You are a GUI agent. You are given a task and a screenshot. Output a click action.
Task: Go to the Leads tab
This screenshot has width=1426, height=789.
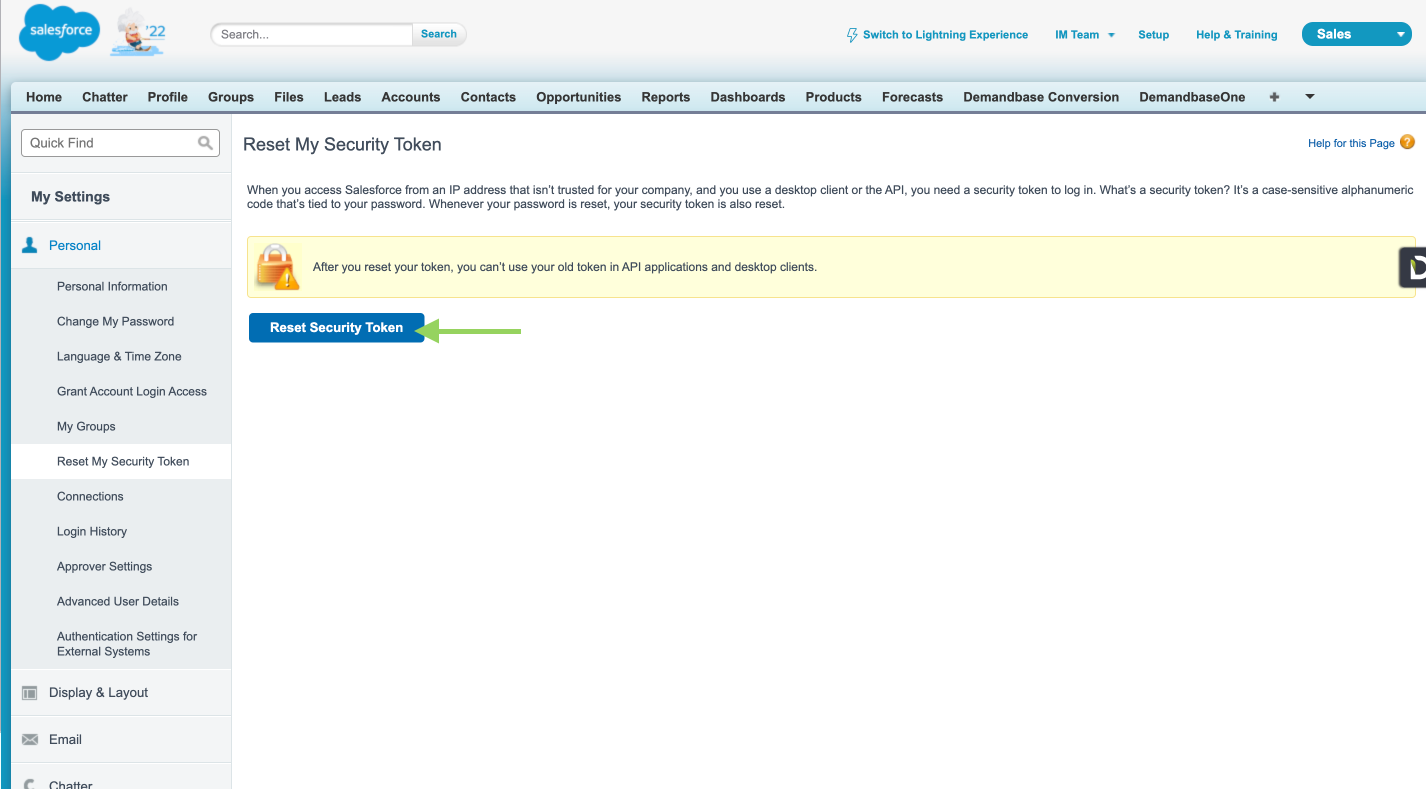[342, 97]
